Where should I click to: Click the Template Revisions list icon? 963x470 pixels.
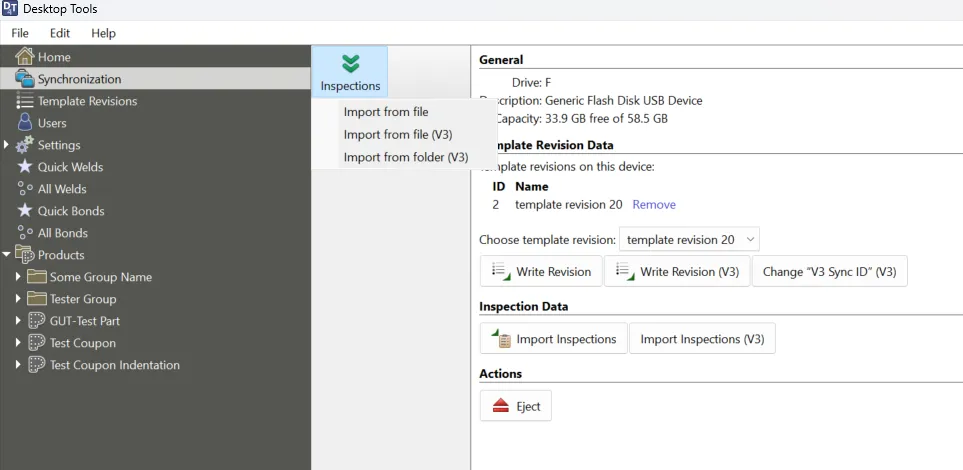click(x=25, y=101)
